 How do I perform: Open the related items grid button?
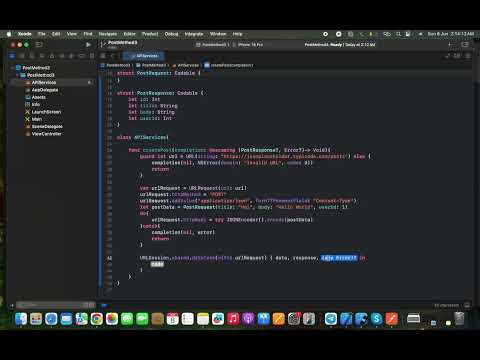(103, 56)
